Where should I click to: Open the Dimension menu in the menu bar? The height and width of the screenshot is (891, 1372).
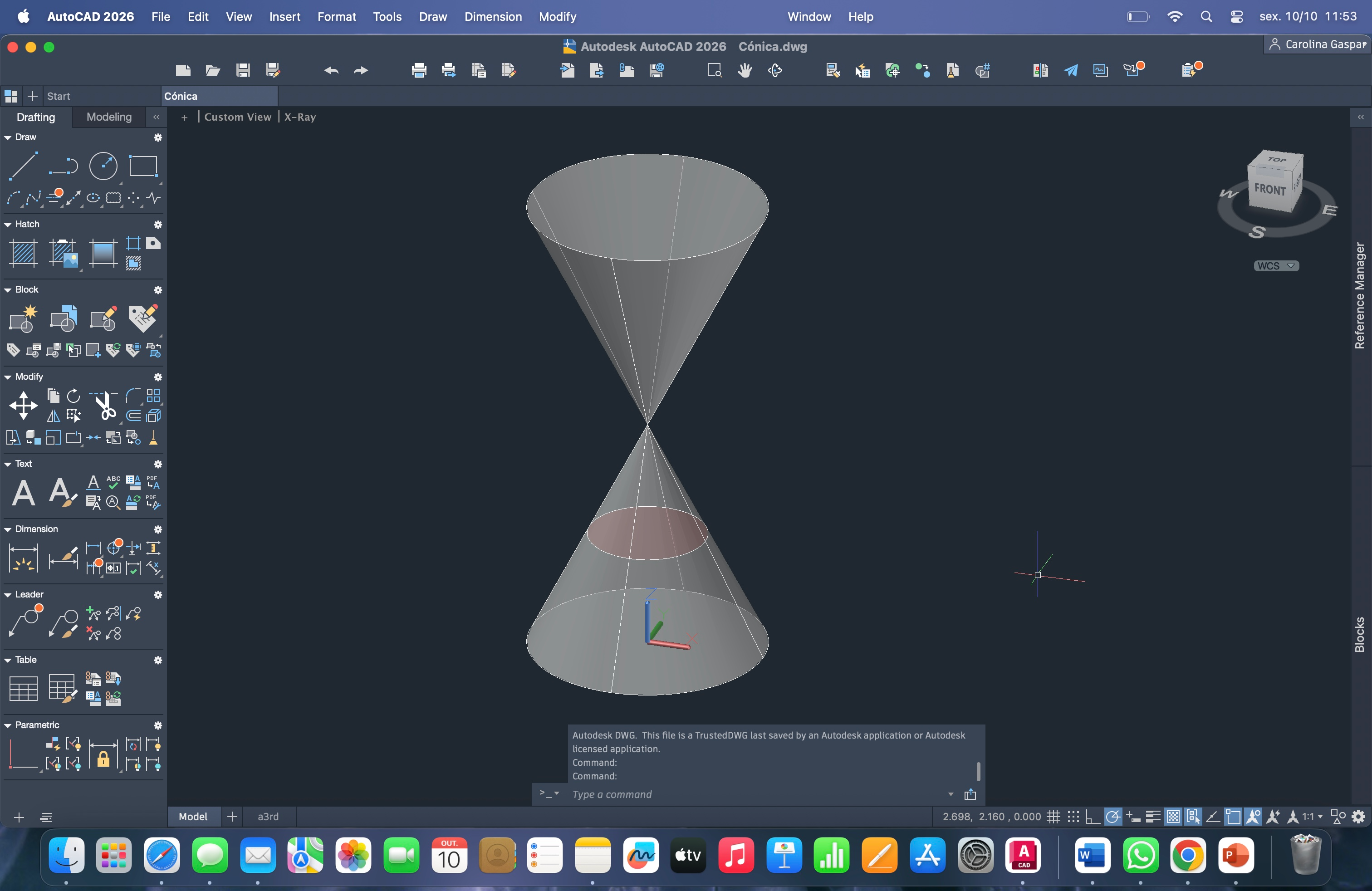pos(493,17)
